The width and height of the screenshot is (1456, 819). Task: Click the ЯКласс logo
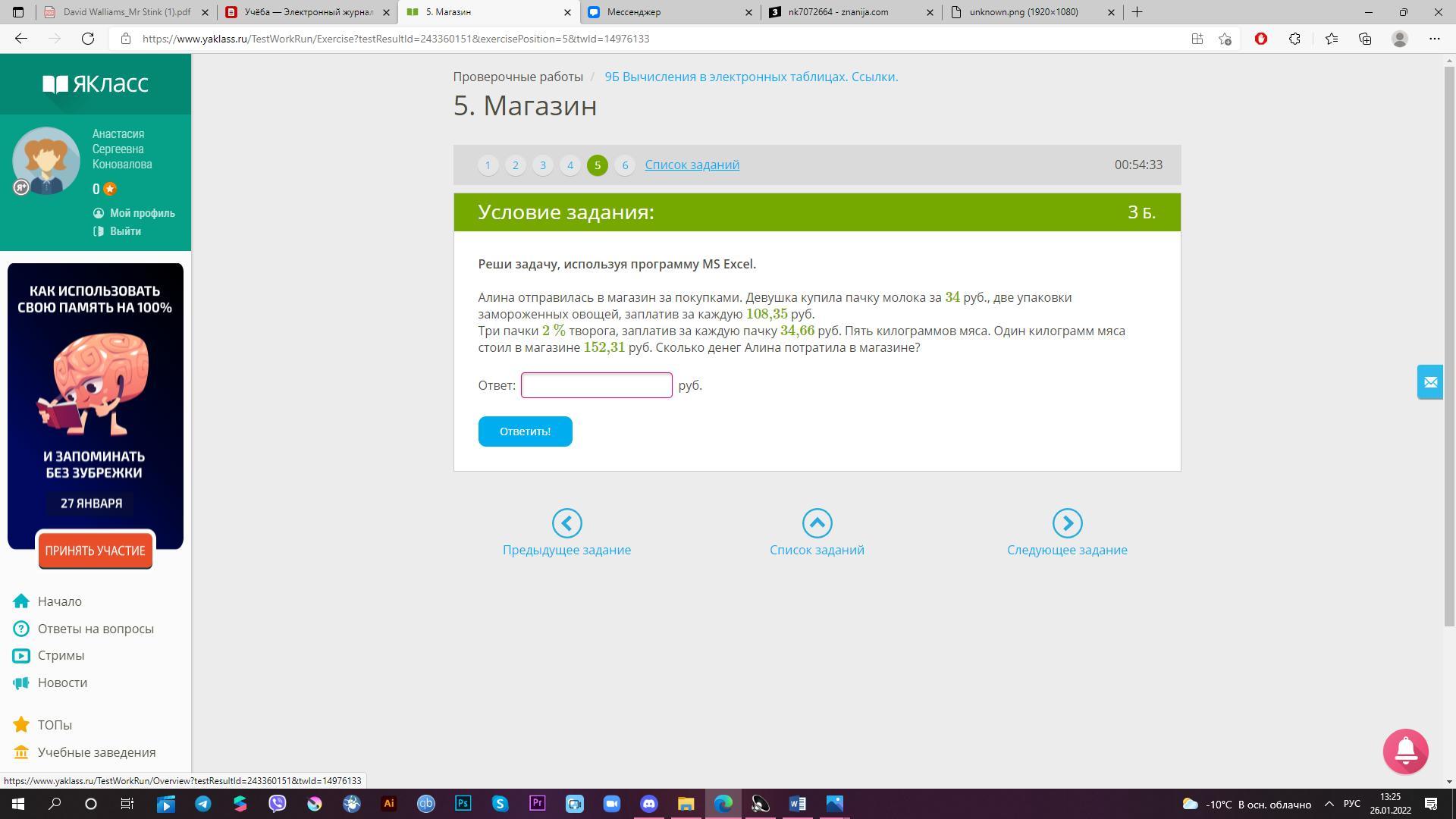pos(96,83)
